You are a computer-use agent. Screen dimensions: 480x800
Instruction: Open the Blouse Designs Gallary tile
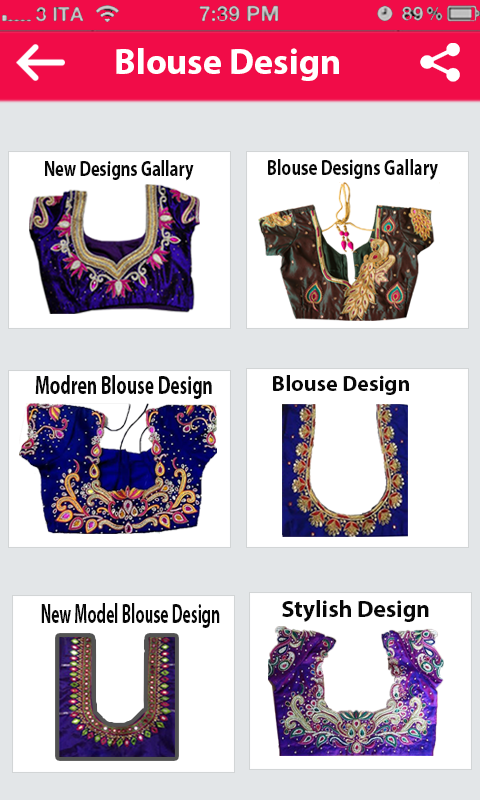(358, 240)
